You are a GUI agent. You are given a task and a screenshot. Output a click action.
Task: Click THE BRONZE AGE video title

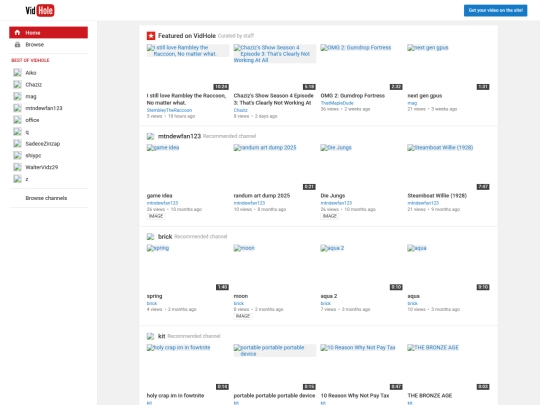[x=430, y=396]
